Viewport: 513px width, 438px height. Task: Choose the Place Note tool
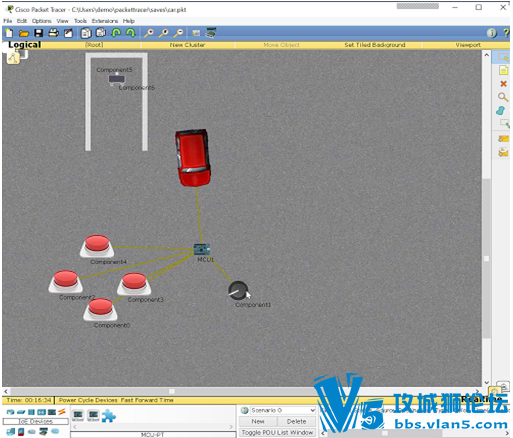click(503, 70)
